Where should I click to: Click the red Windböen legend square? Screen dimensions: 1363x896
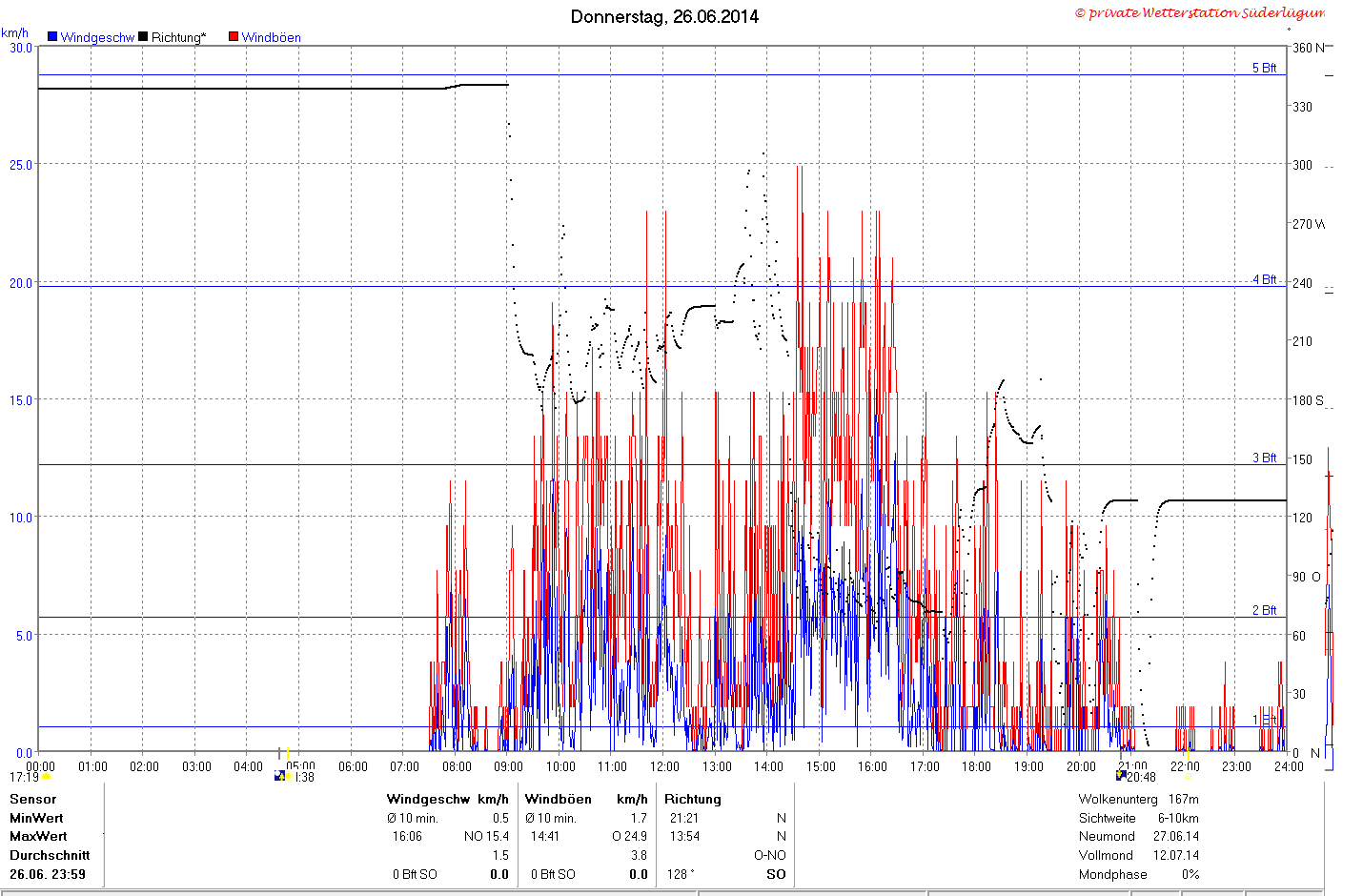point(233,37)
